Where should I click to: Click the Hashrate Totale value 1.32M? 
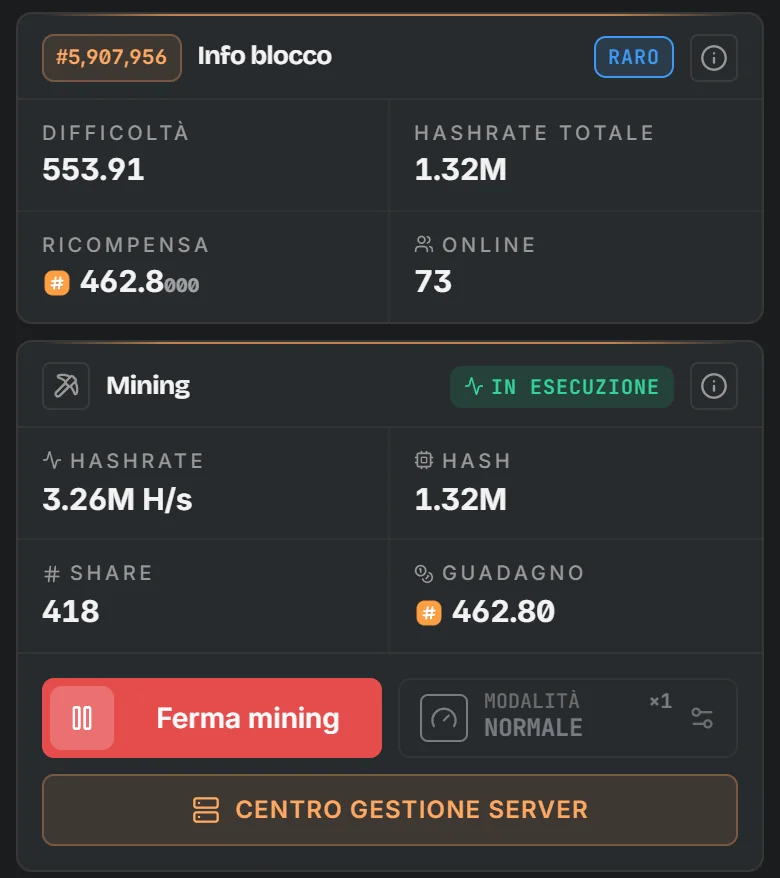[x=461, y=169]
